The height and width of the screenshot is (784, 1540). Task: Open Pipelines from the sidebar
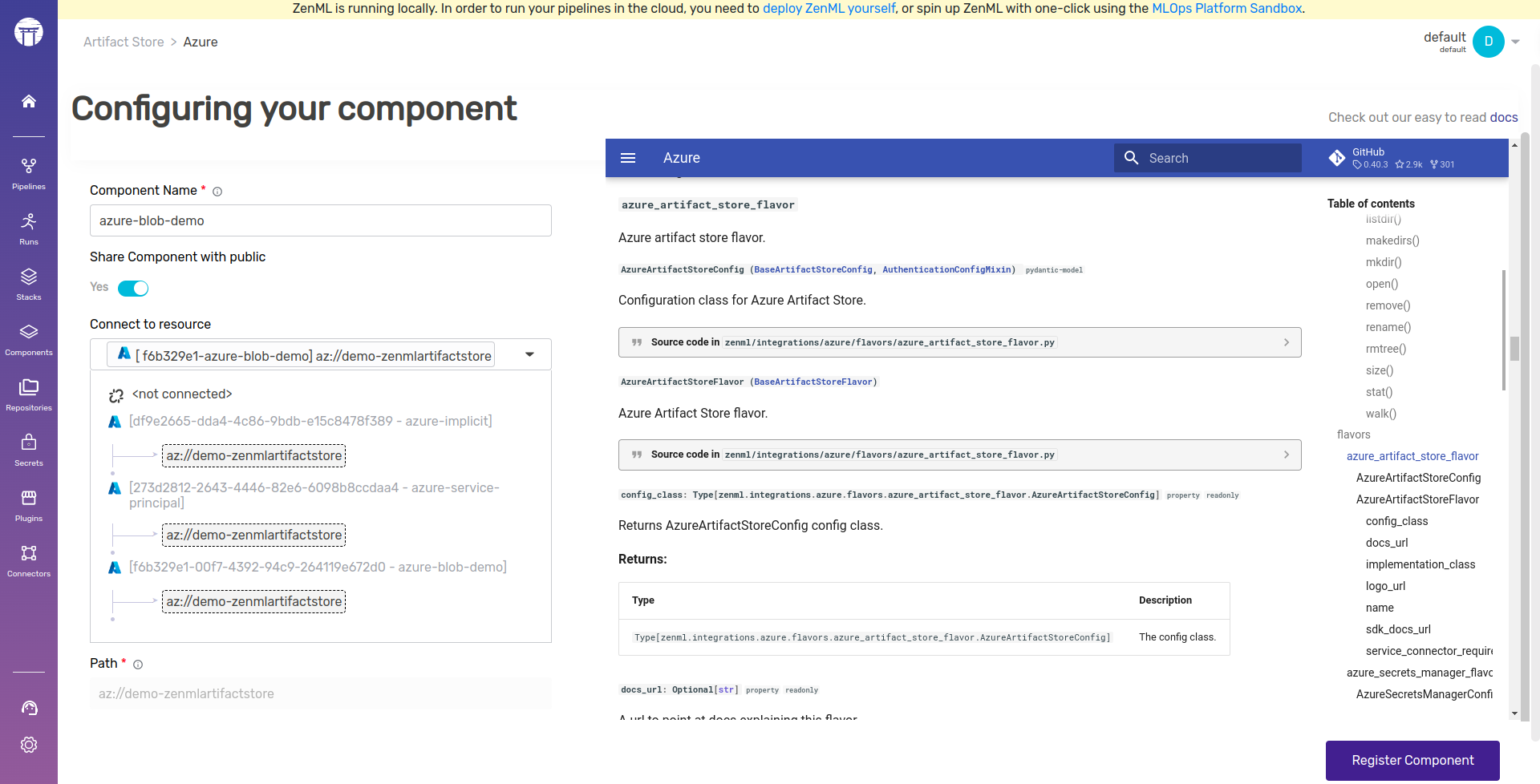[x=29, y=171]
